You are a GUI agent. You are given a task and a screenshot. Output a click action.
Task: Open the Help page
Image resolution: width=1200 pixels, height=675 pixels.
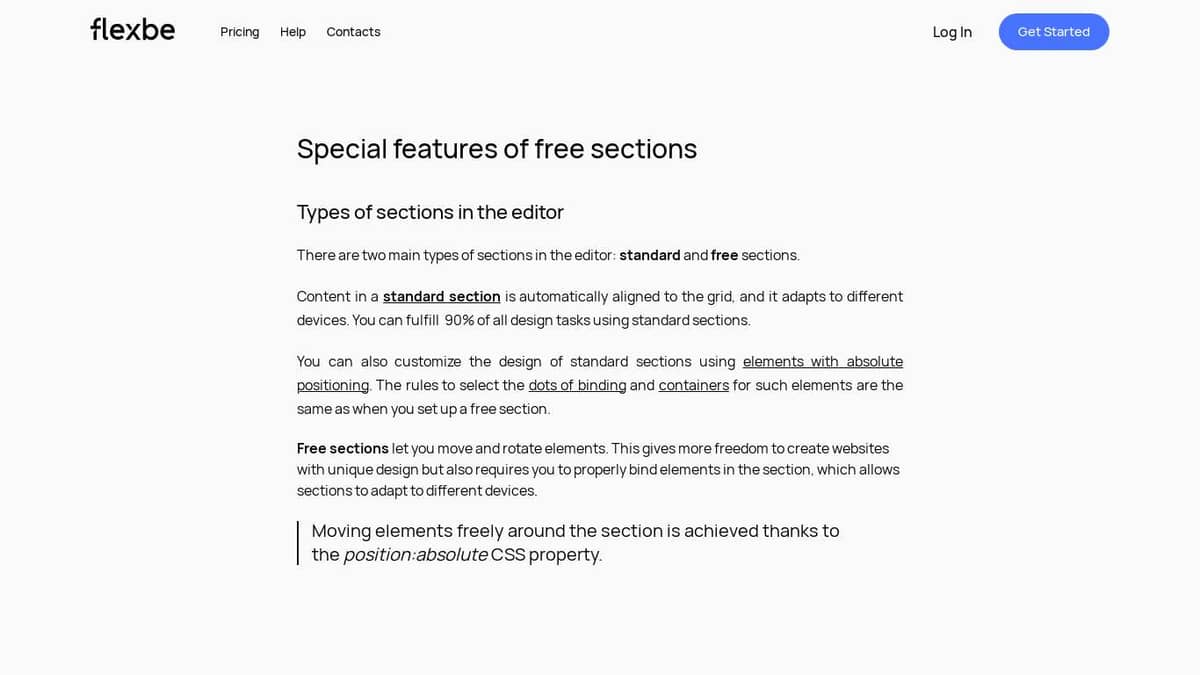pos(292,31)
